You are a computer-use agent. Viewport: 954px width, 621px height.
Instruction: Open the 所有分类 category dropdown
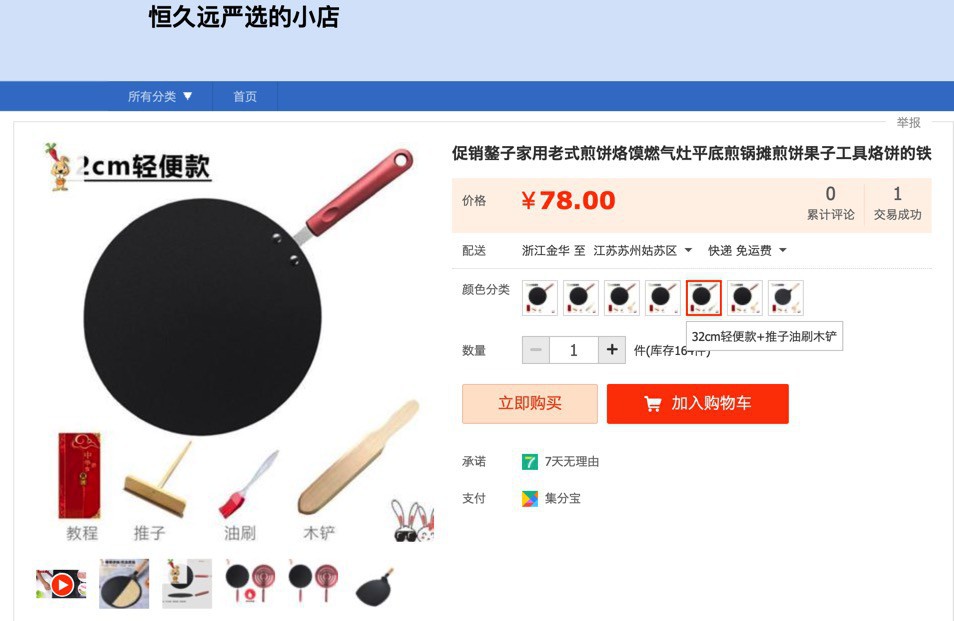(x=160, y=96)
